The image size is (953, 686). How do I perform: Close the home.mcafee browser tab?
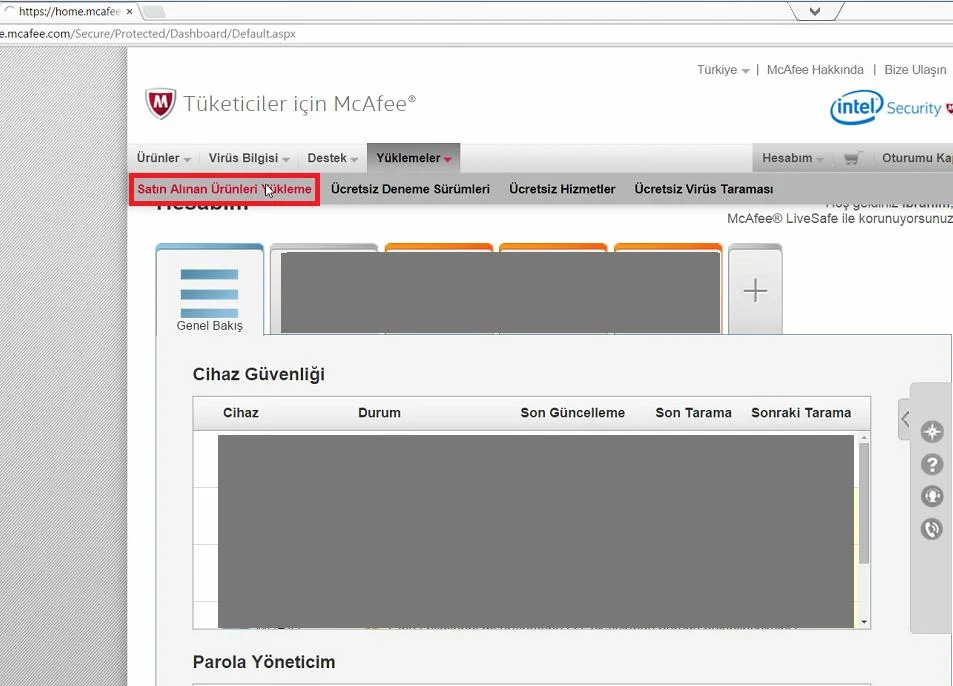pos(129,11)
